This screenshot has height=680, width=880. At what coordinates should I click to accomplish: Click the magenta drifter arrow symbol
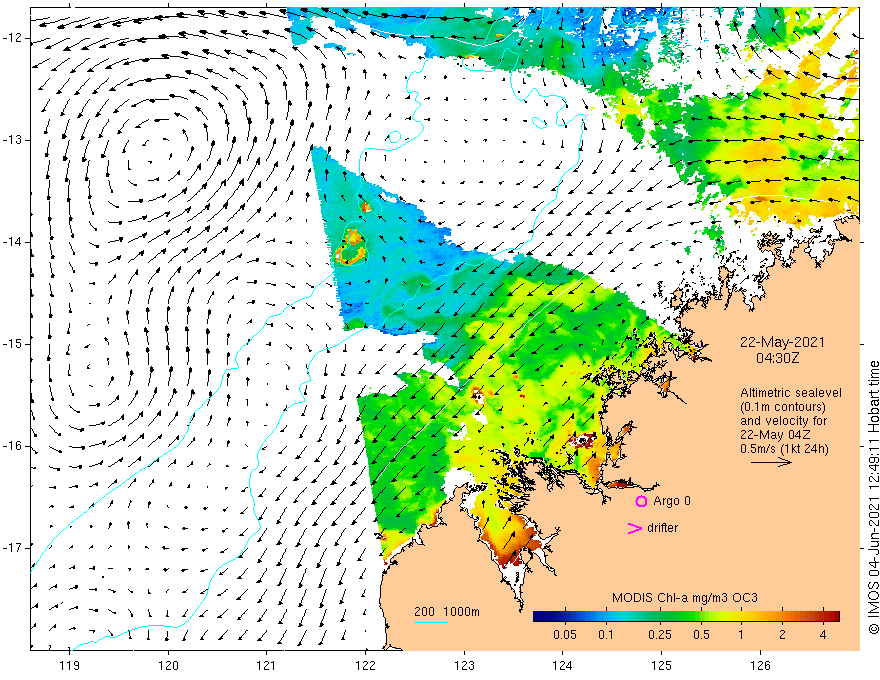(635, 528)
